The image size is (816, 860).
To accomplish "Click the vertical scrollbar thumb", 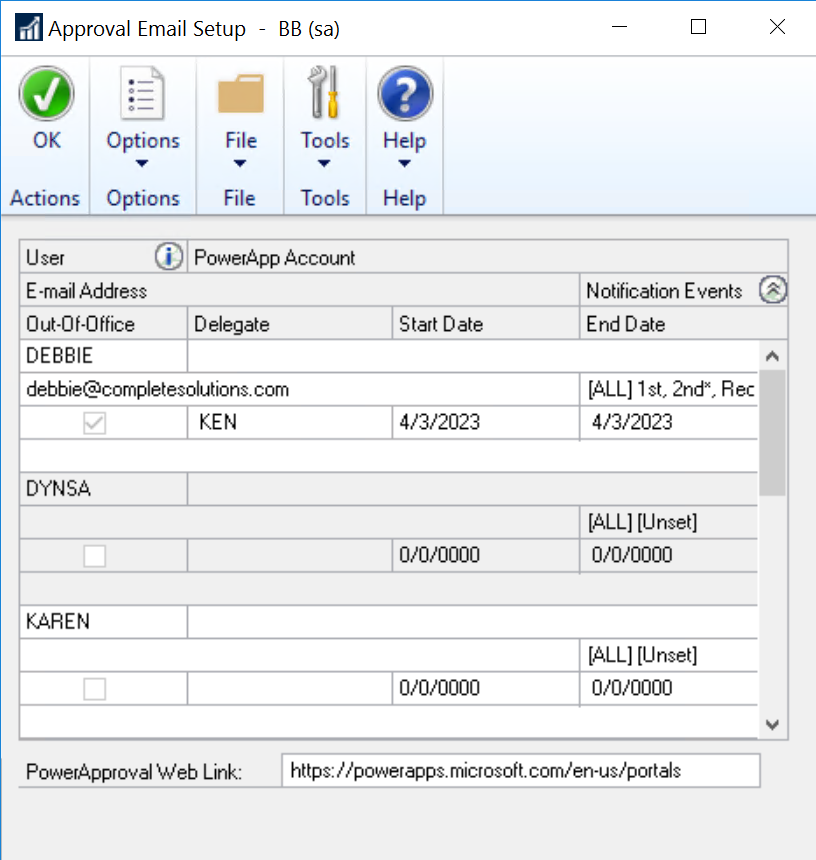I will (772, 433).
